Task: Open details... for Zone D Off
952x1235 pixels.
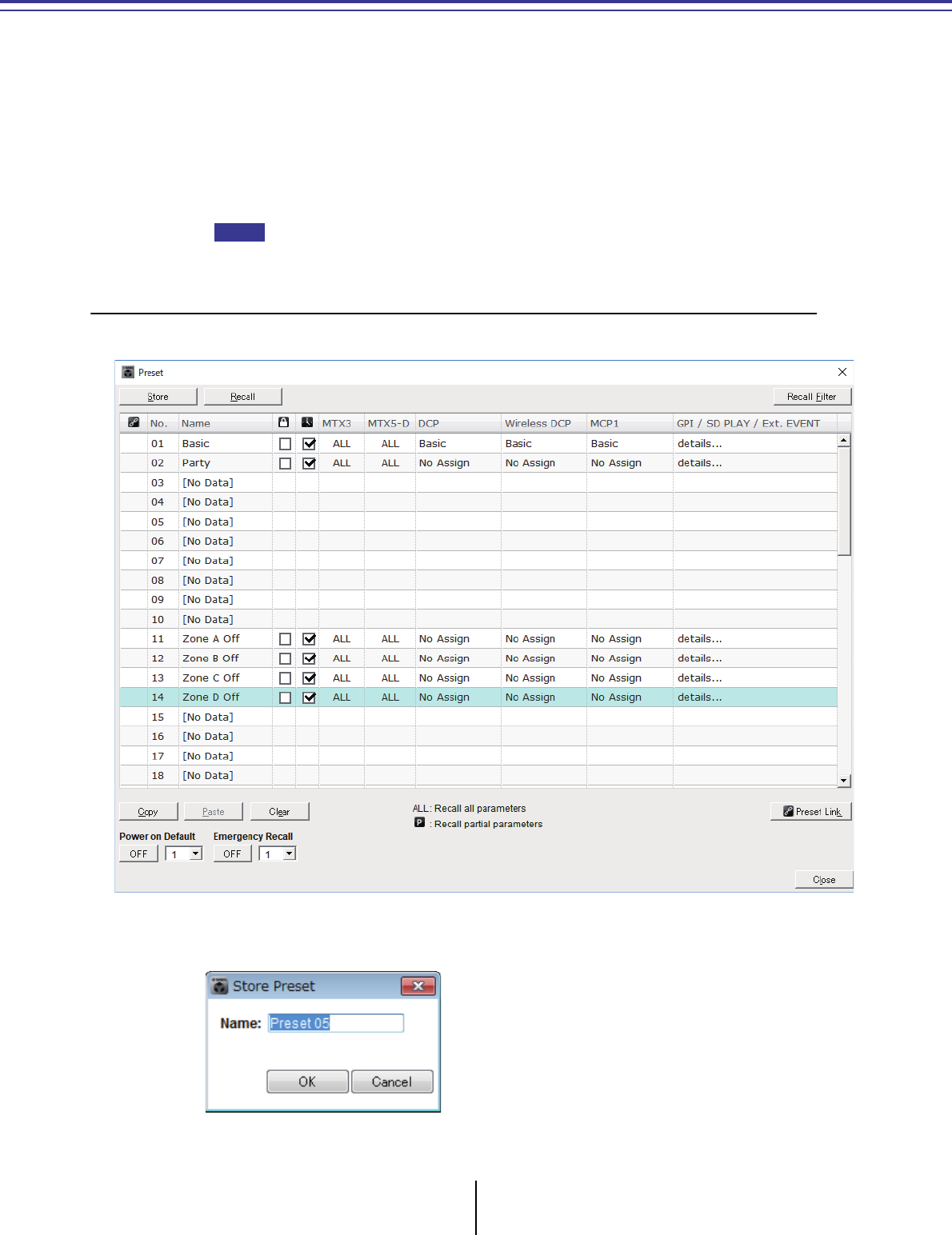Action: point(700,697)
